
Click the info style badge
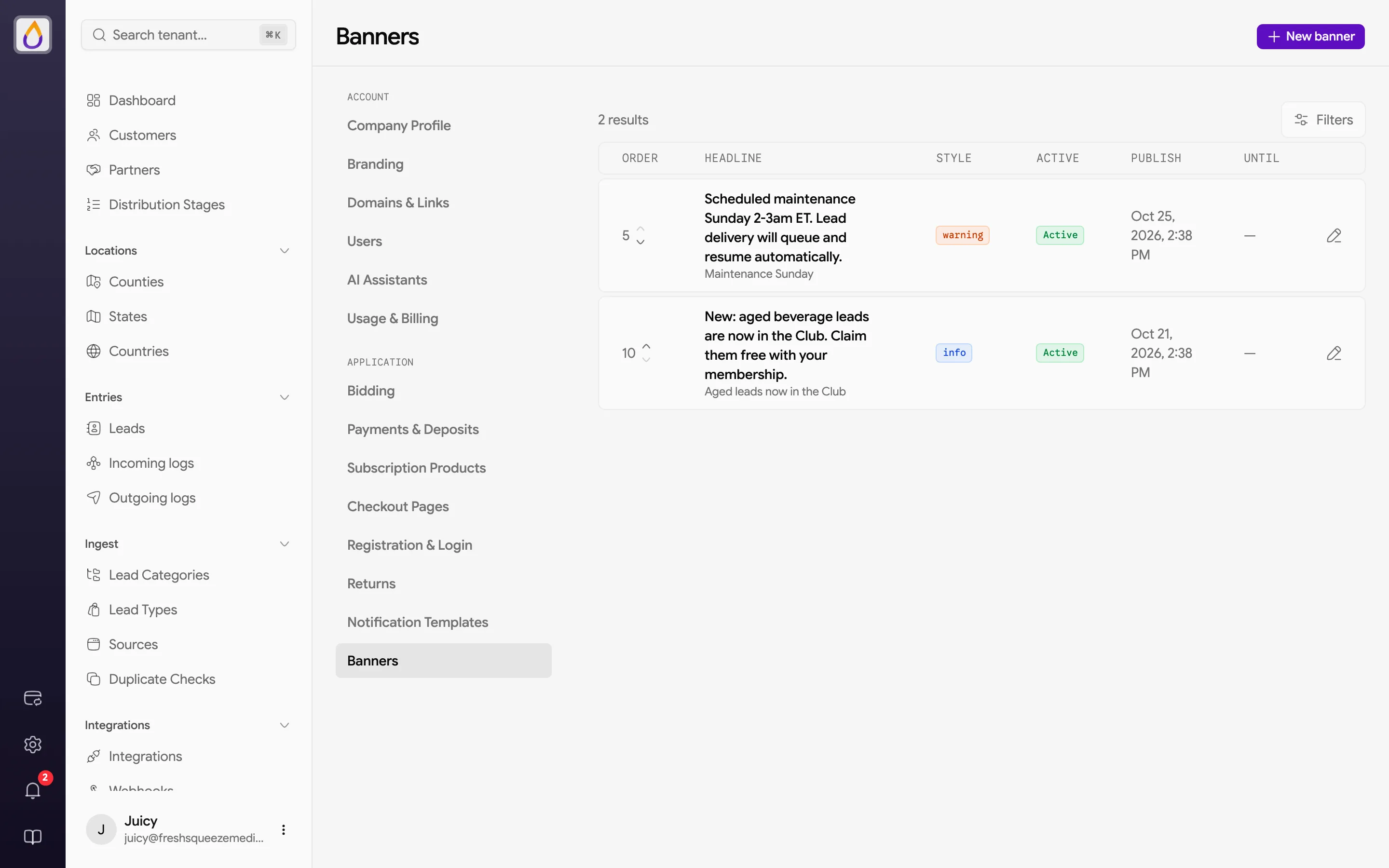click(954, 353)
